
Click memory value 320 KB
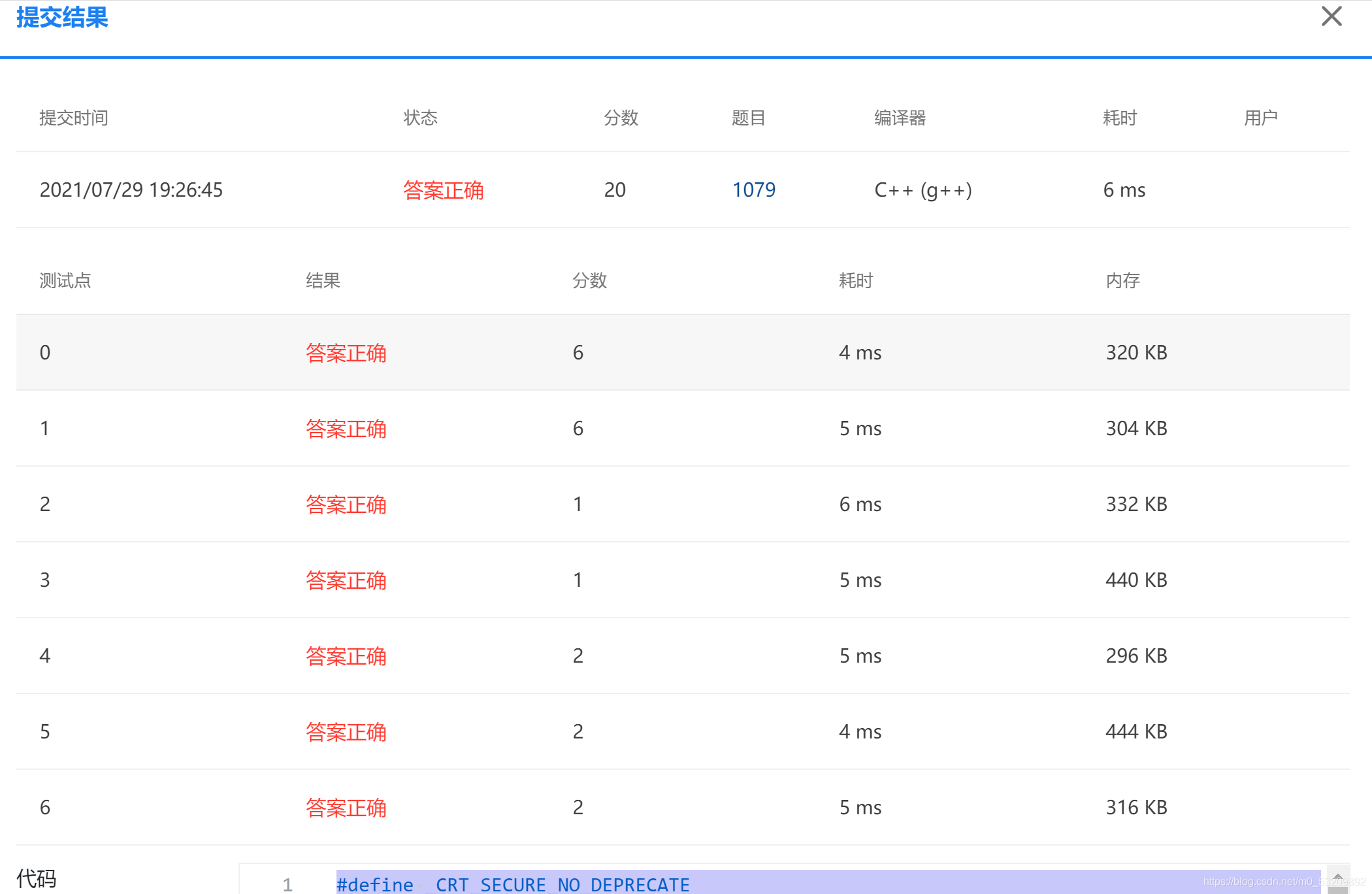(1136, 353)
